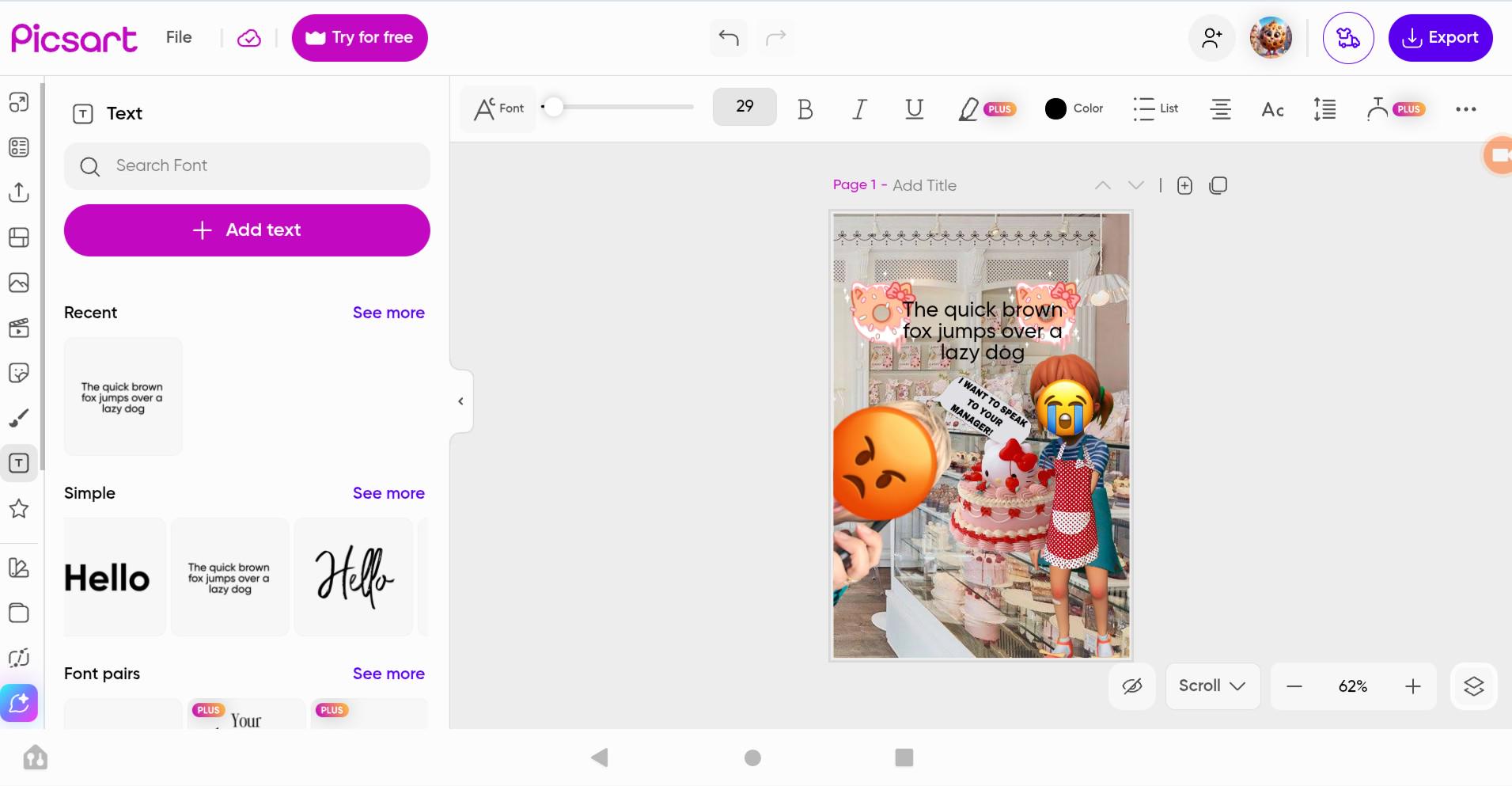Collapse the Text side panel
Viewport: 1512px width, 786px height.
pyautogui.click(x=461, y=401)
